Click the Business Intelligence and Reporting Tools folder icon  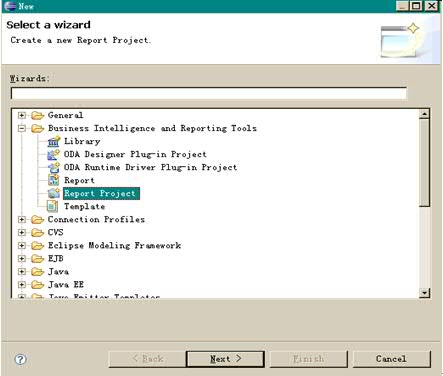click(37, 128)
